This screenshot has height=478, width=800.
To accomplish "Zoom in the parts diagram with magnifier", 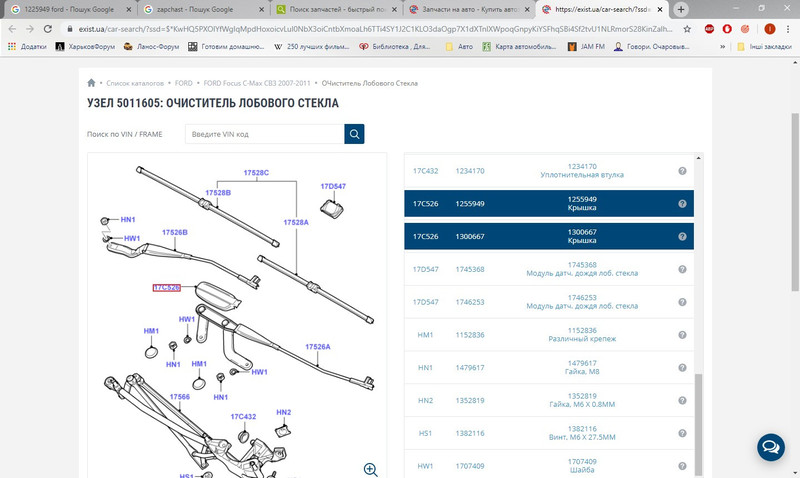I will 370,469.
